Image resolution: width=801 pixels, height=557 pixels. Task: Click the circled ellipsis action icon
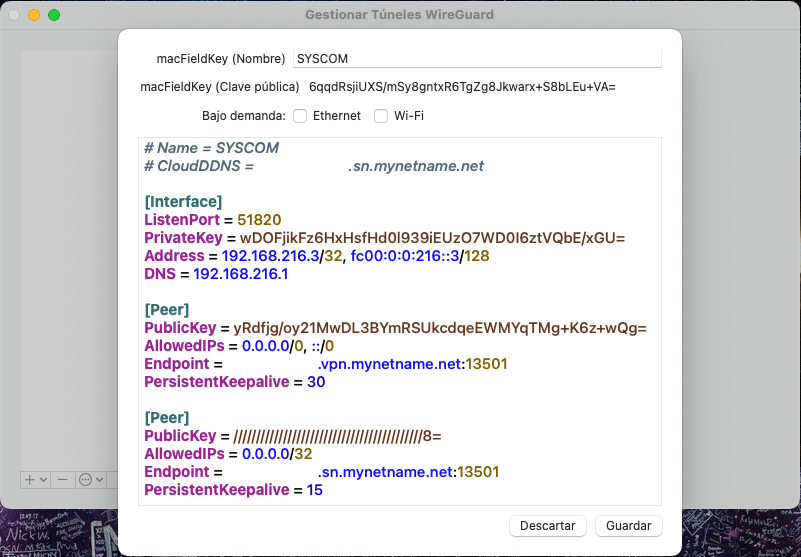pos(85,480)
